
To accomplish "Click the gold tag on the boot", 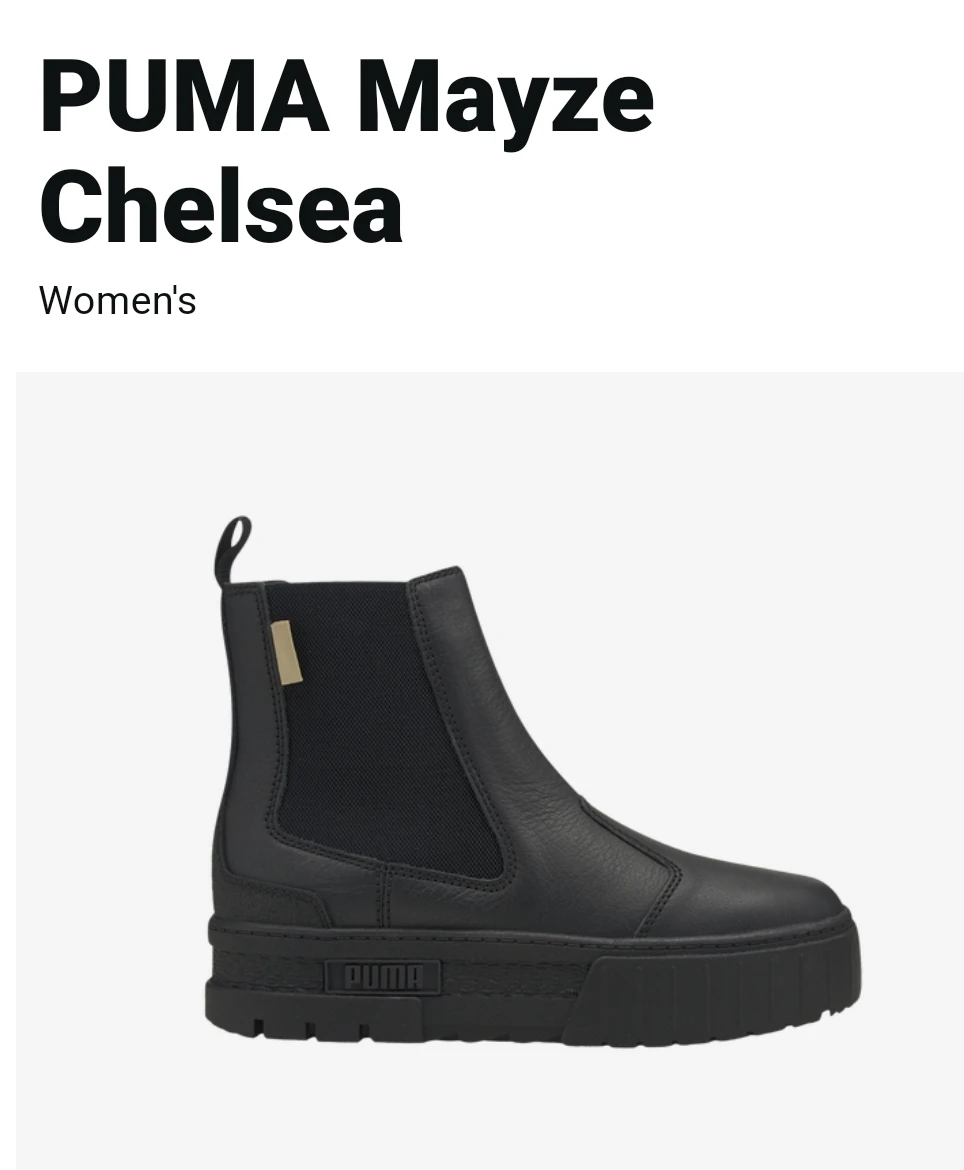I will 285,651.
